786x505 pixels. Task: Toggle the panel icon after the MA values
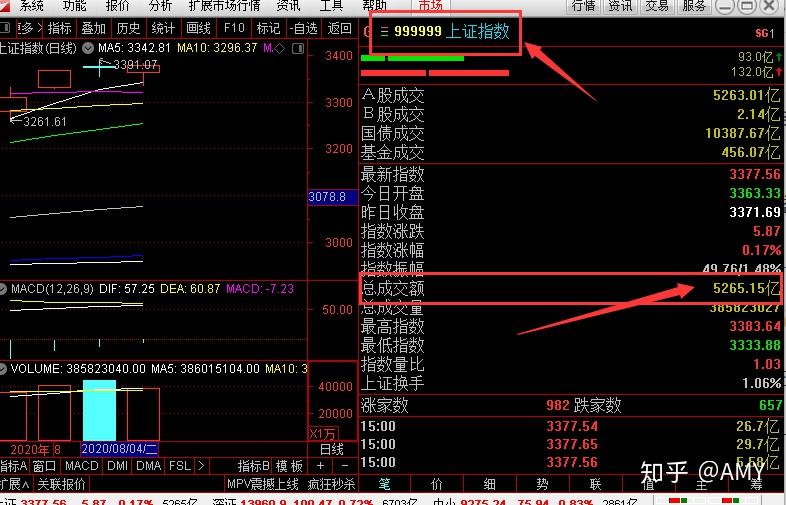(298, 49)
